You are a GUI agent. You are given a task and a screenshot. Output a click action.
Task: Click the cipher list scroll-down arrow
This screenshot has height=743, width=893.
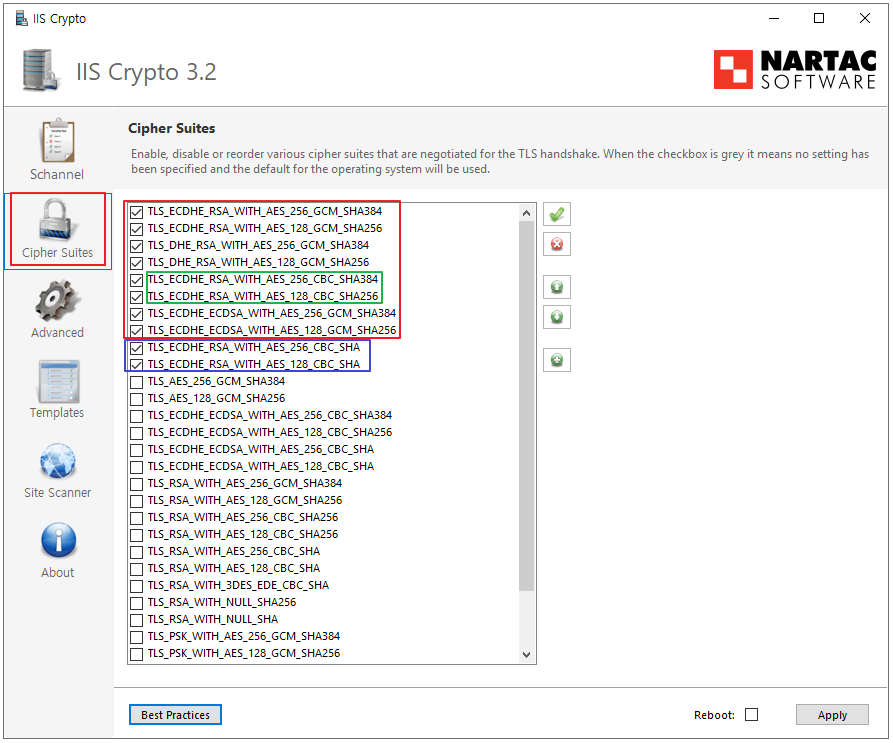pos(526,655)
